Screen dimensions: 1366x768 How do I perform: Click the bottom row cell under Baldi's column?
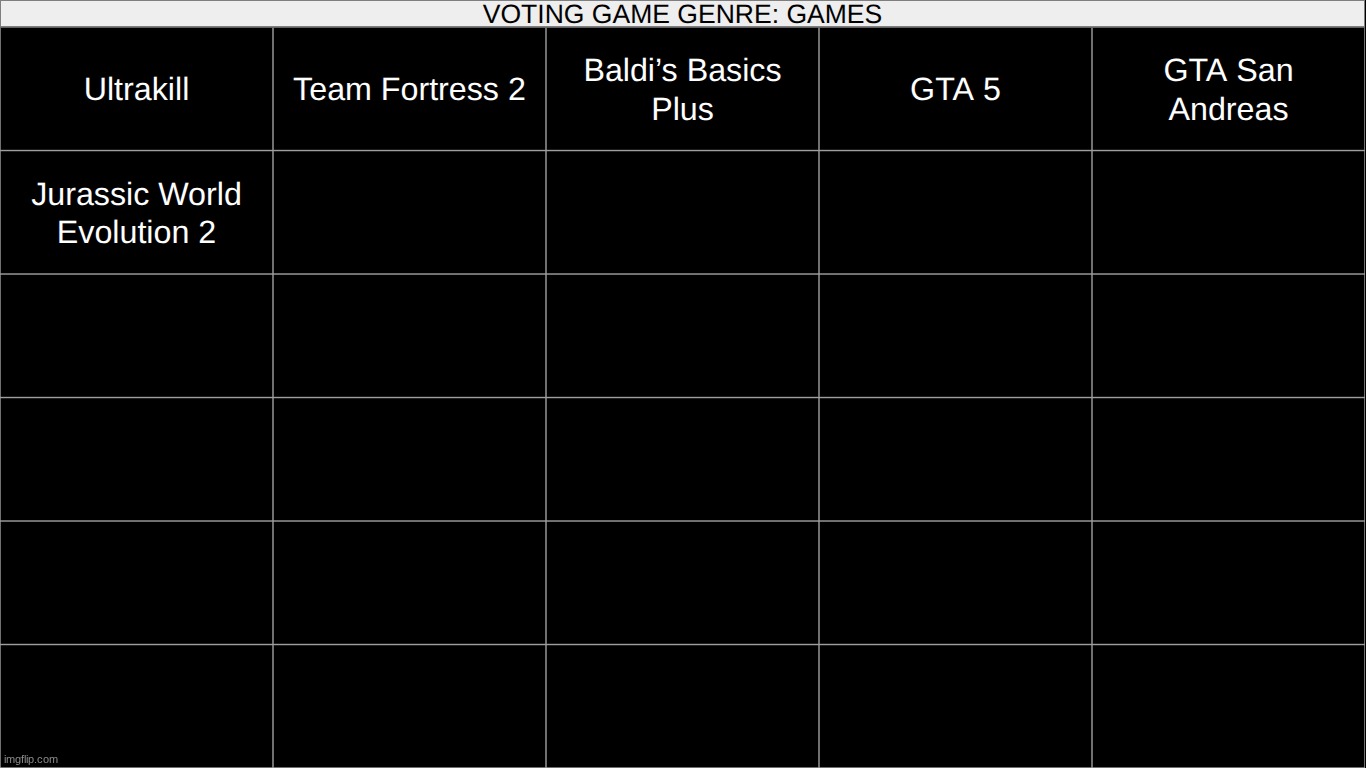pos(682,706)
